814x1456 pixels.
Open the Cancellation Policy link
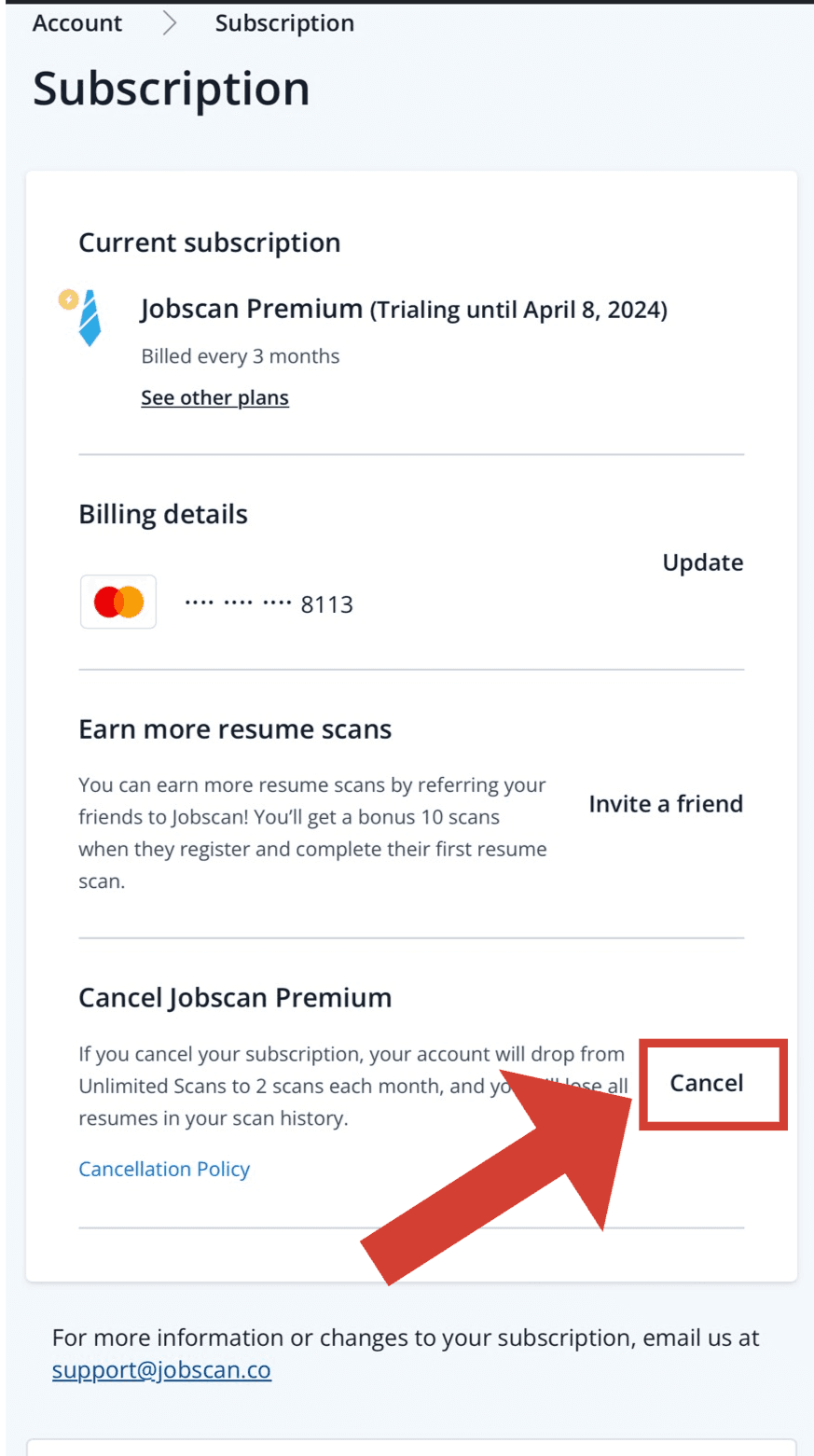pos(164,1169)
